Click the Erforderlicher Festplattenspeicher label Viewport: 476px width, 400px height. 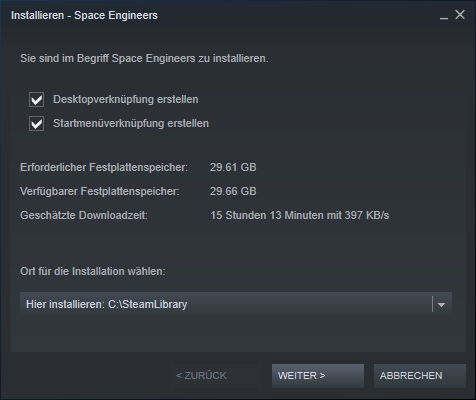point(104,167)
